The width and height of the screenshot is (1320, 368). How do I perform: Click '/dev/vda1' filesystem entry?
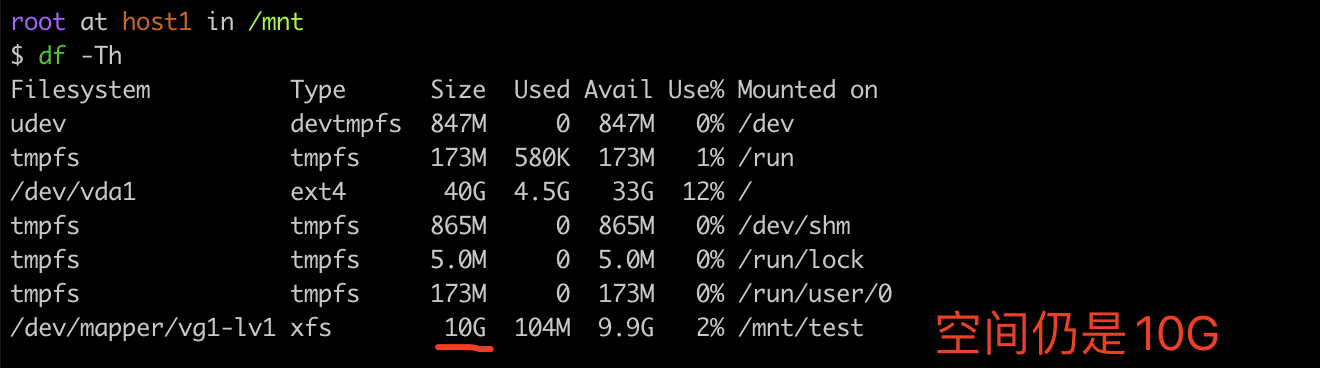(73, 192)
